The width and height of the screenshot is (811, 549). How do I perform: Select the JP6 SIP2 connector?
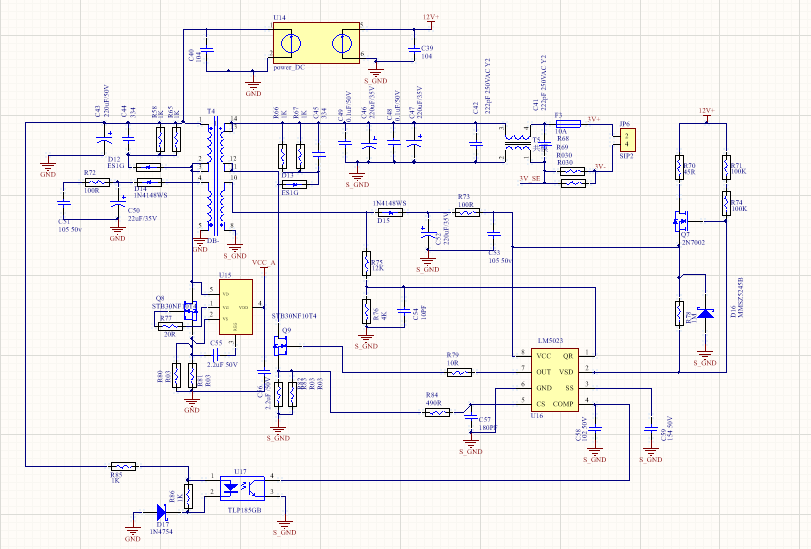[628, 140]
